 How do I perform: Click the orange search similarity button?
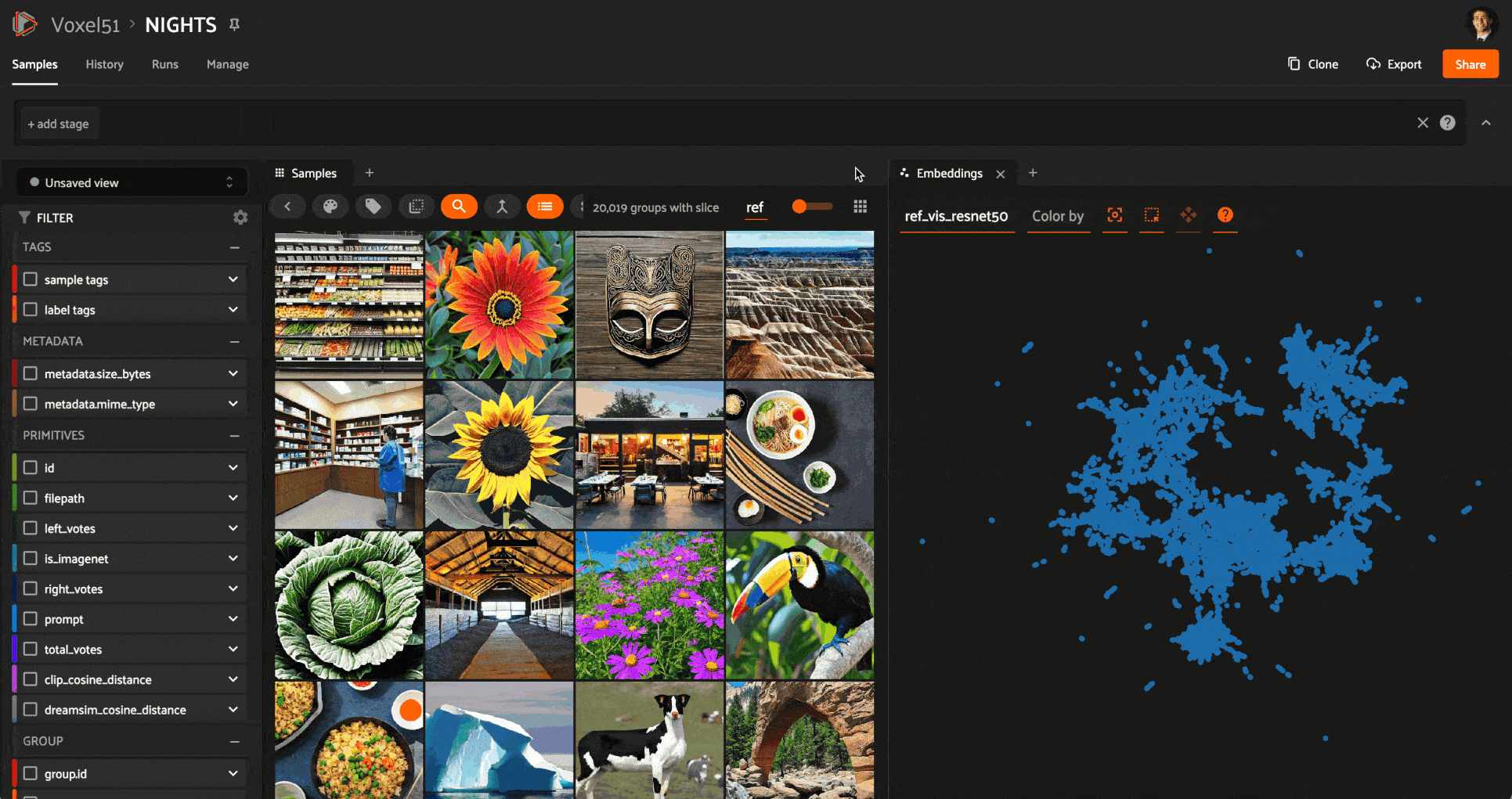pos(459,207)
